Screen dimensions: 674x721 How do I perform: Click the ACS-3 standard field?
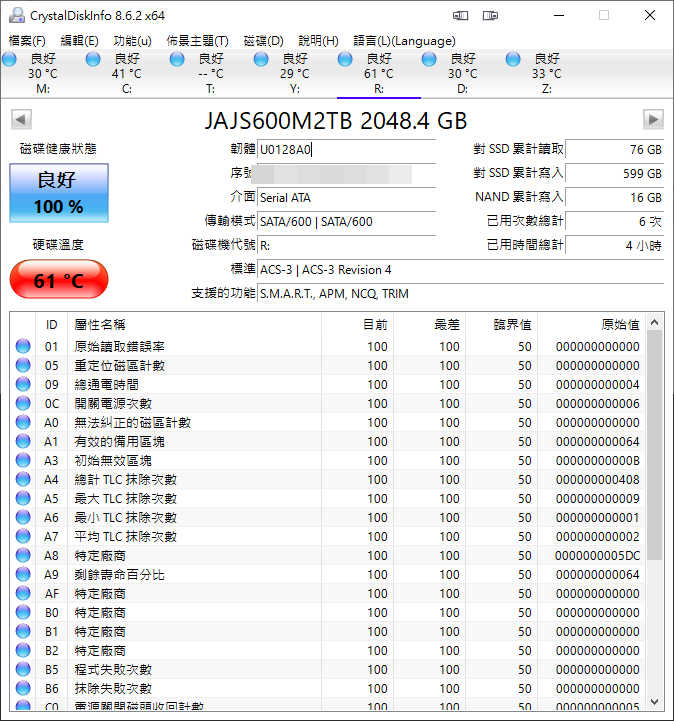coord(461,269)
